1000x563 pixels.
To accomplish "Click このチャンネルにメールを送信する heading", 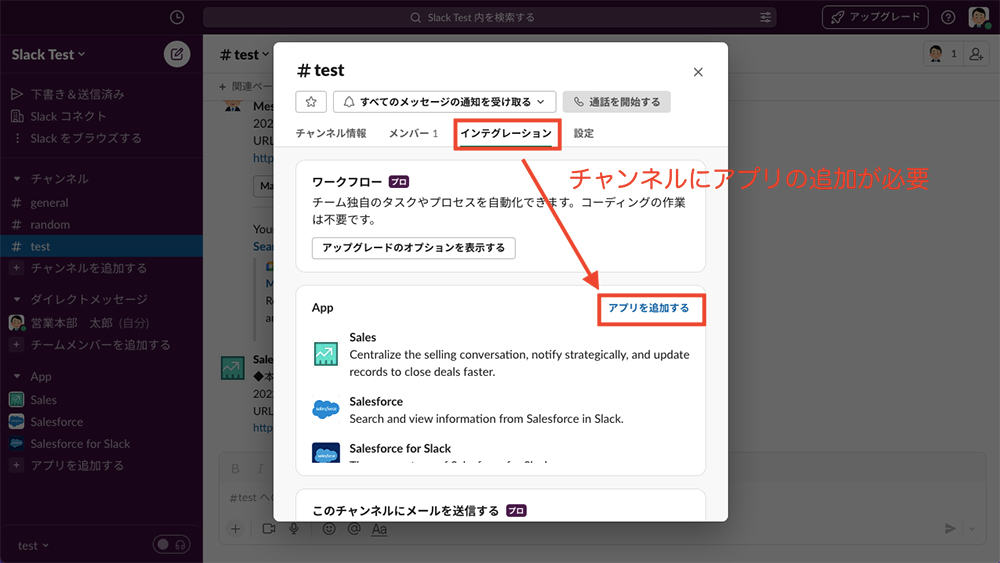I will tap(405, 511).
